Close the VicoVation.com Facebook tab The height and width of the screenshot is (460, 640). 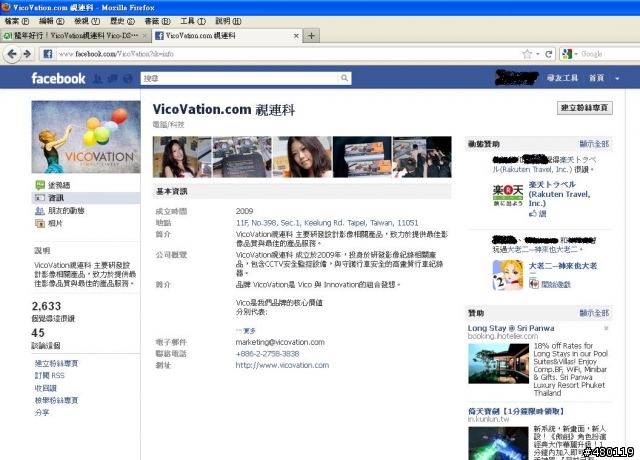tap(296, 36)
